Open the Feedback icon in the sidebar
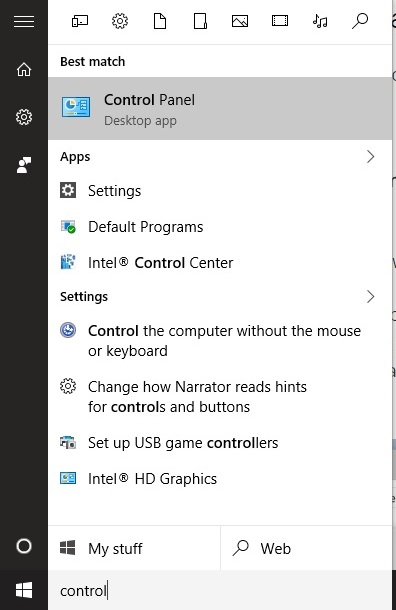Image resolution: width=396 pixels, height=610 pixels. tap(24, 165)
